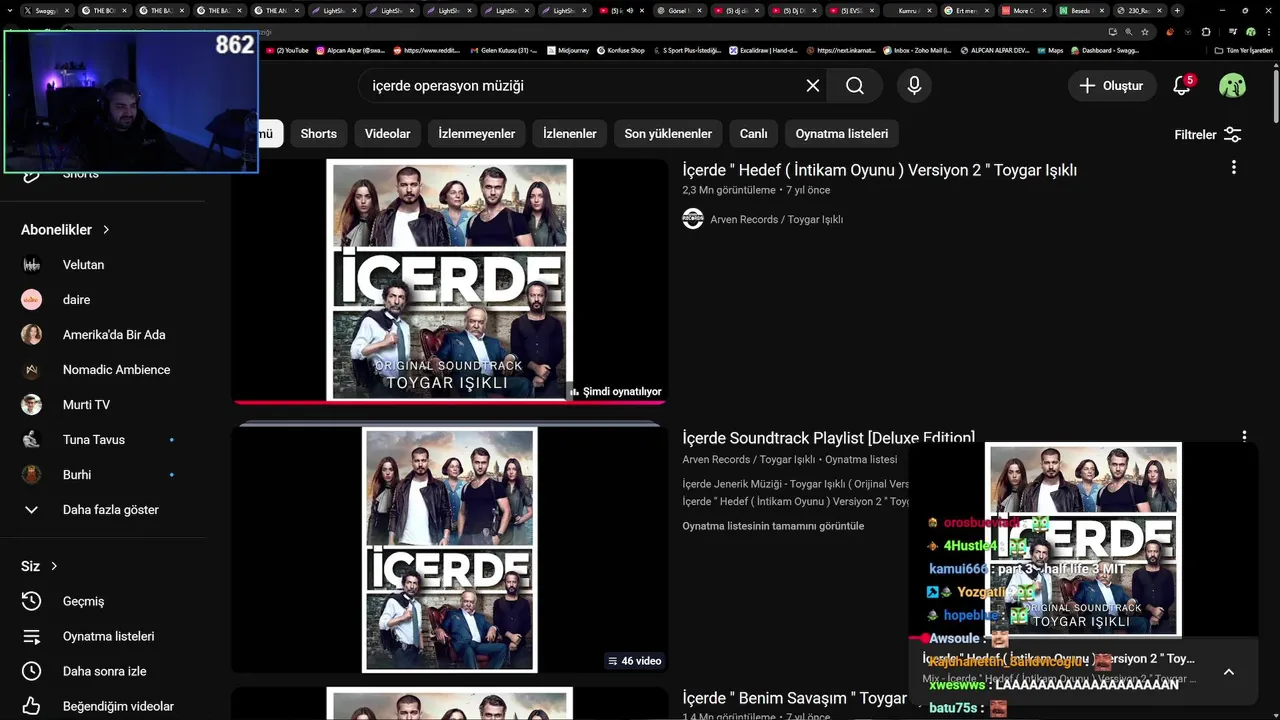Open Arven Records / Toygar Işıklı channel link

tap(776, 219)
